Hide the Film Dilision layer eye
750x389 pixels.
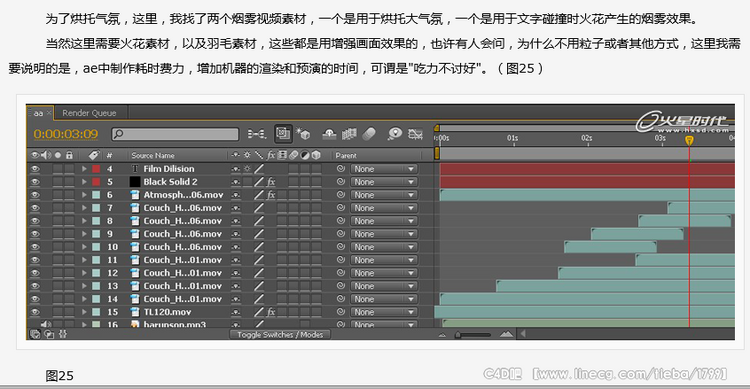(x=35, y=169)
